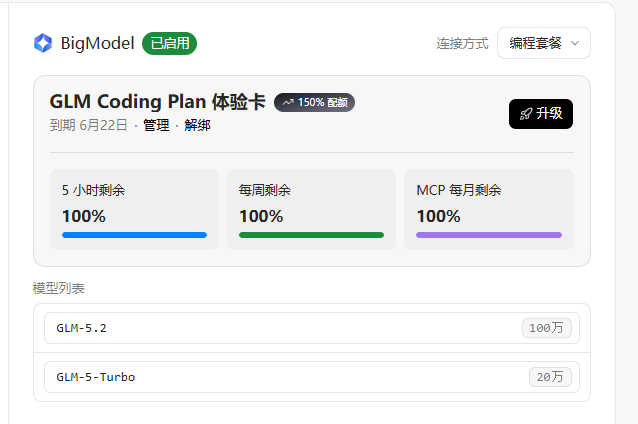The image size is (638, 424).
Task: Click the green 每周剩余 progress bar
Action: coord(311,235)
